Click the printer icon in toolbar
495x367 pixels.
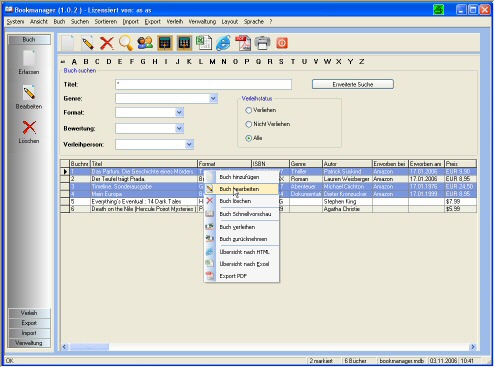262,43
